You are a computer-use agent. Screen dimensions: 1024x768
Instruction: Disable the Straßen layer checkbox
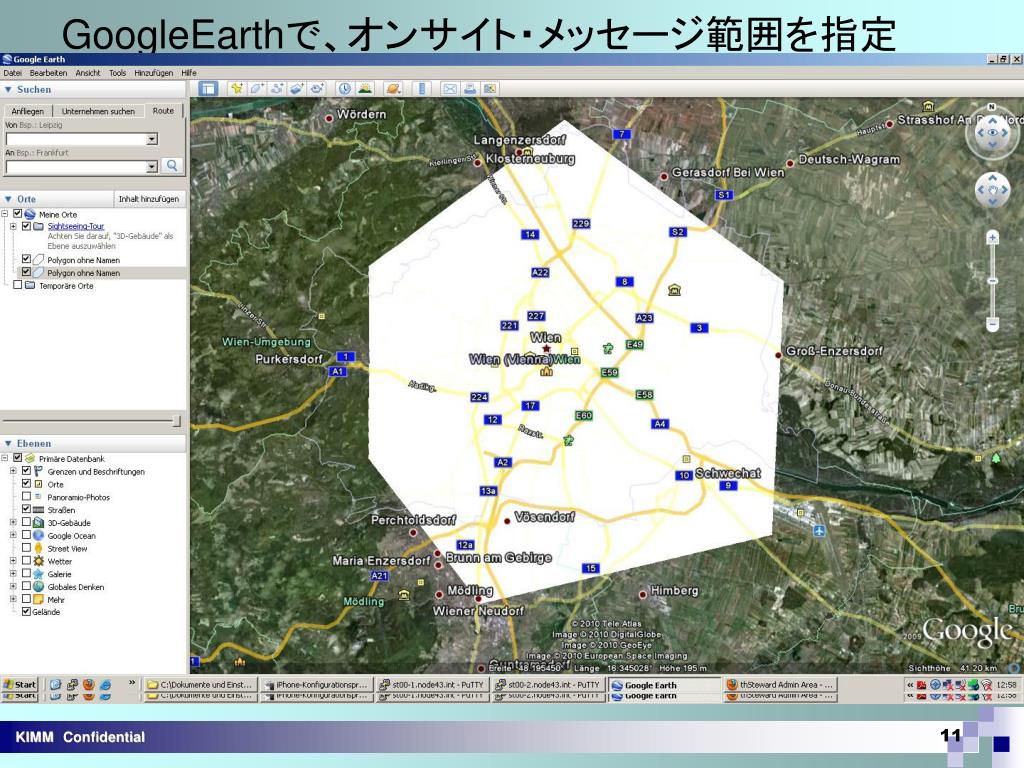(26, 509)
